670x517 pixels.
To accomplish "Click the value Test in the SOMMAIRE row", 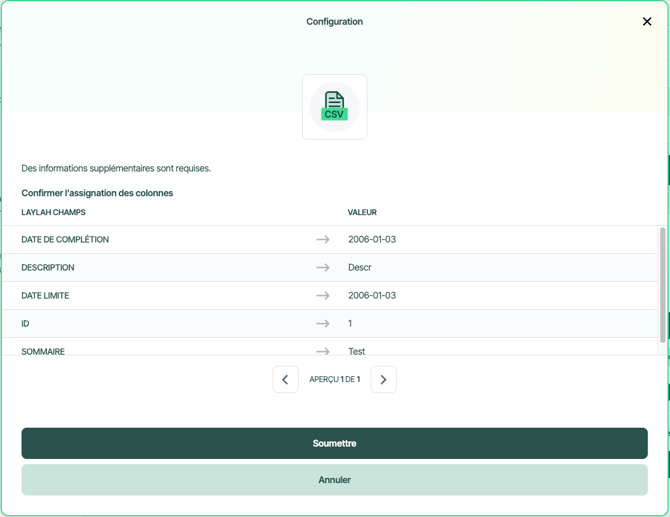I will click(x=357, y=351).
